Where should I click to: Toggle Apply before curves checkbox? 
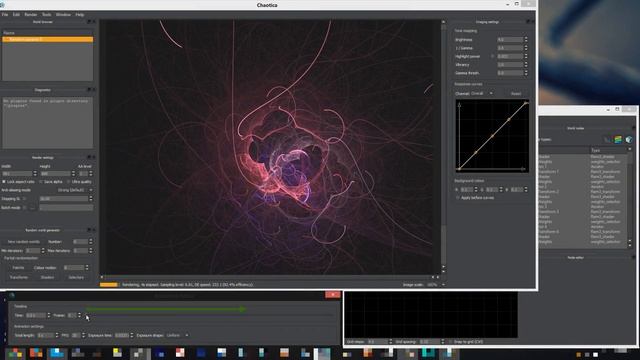(458, 198)
